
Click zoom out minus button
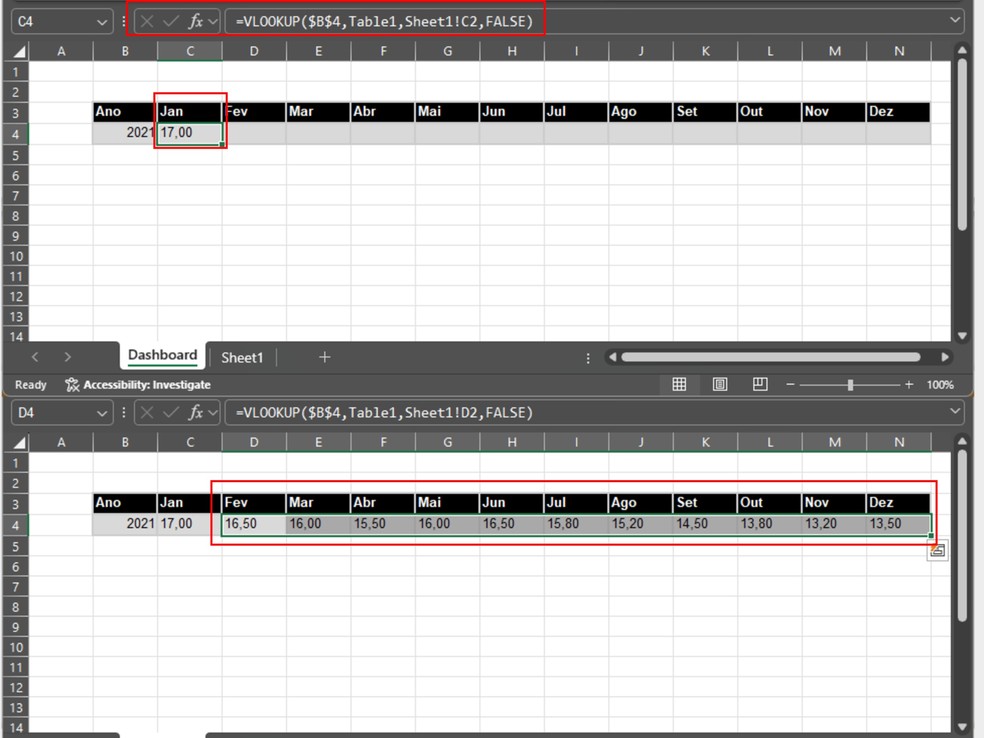pyautogui.click(x=790, y=384)
